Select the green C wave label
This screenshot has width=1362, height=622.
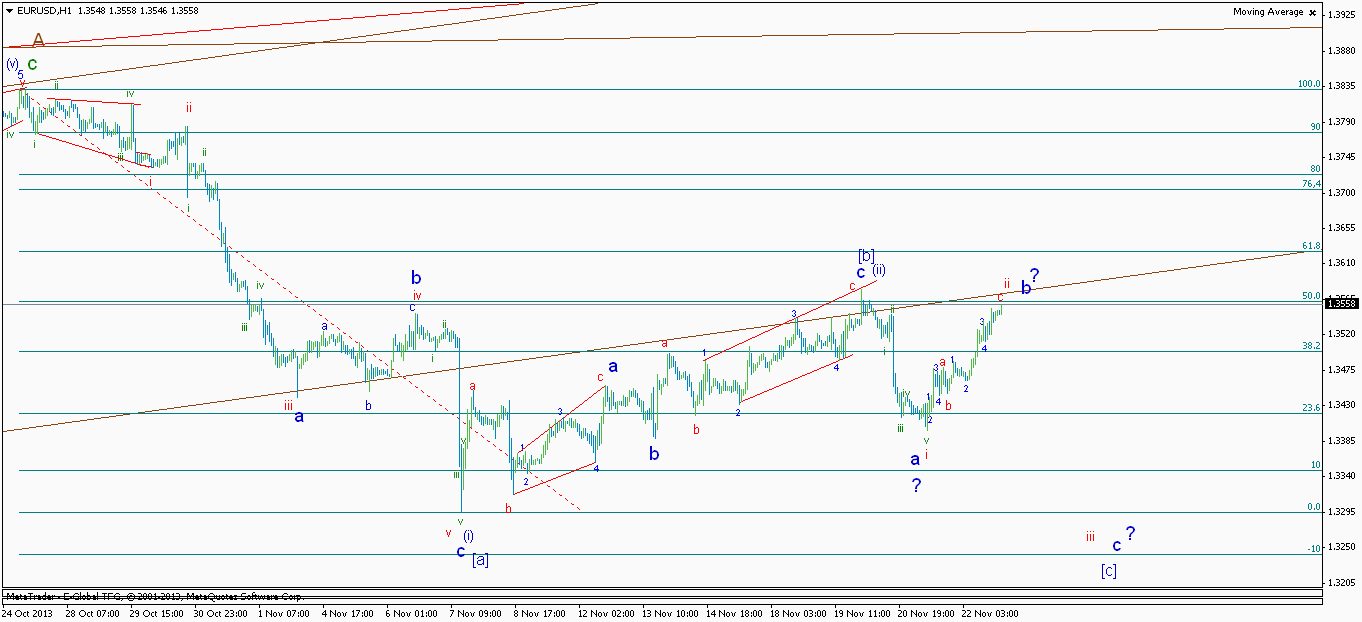click(x=32, y=64)
